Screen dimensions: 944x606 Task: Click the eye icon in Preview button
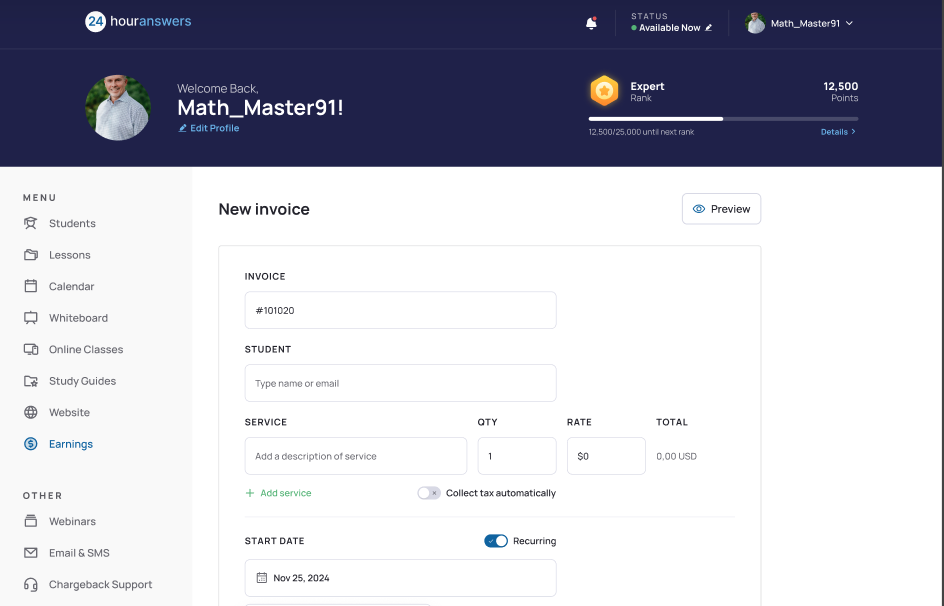click(x=698, y=209)
